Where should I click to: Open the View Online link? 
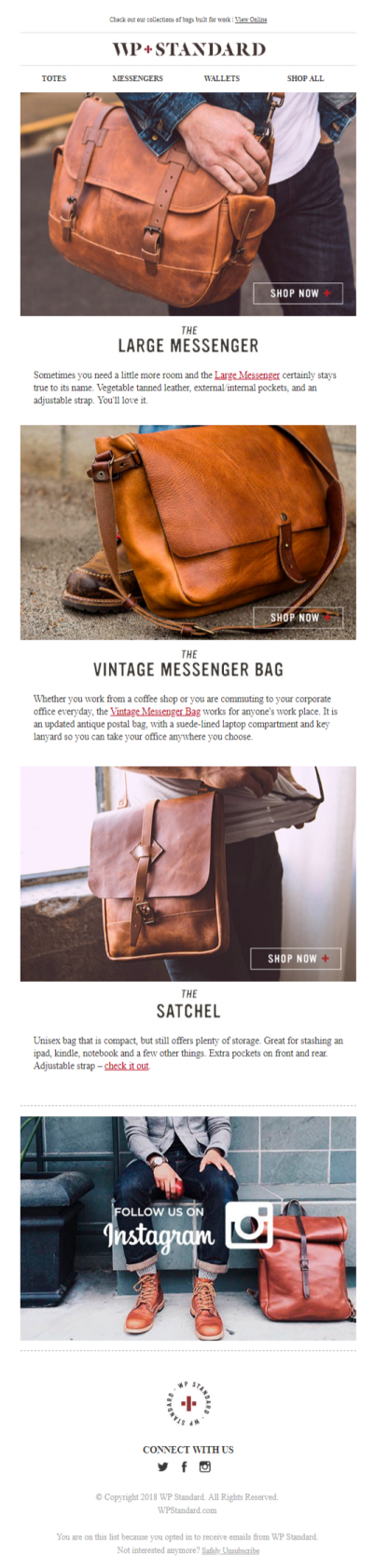251,20
